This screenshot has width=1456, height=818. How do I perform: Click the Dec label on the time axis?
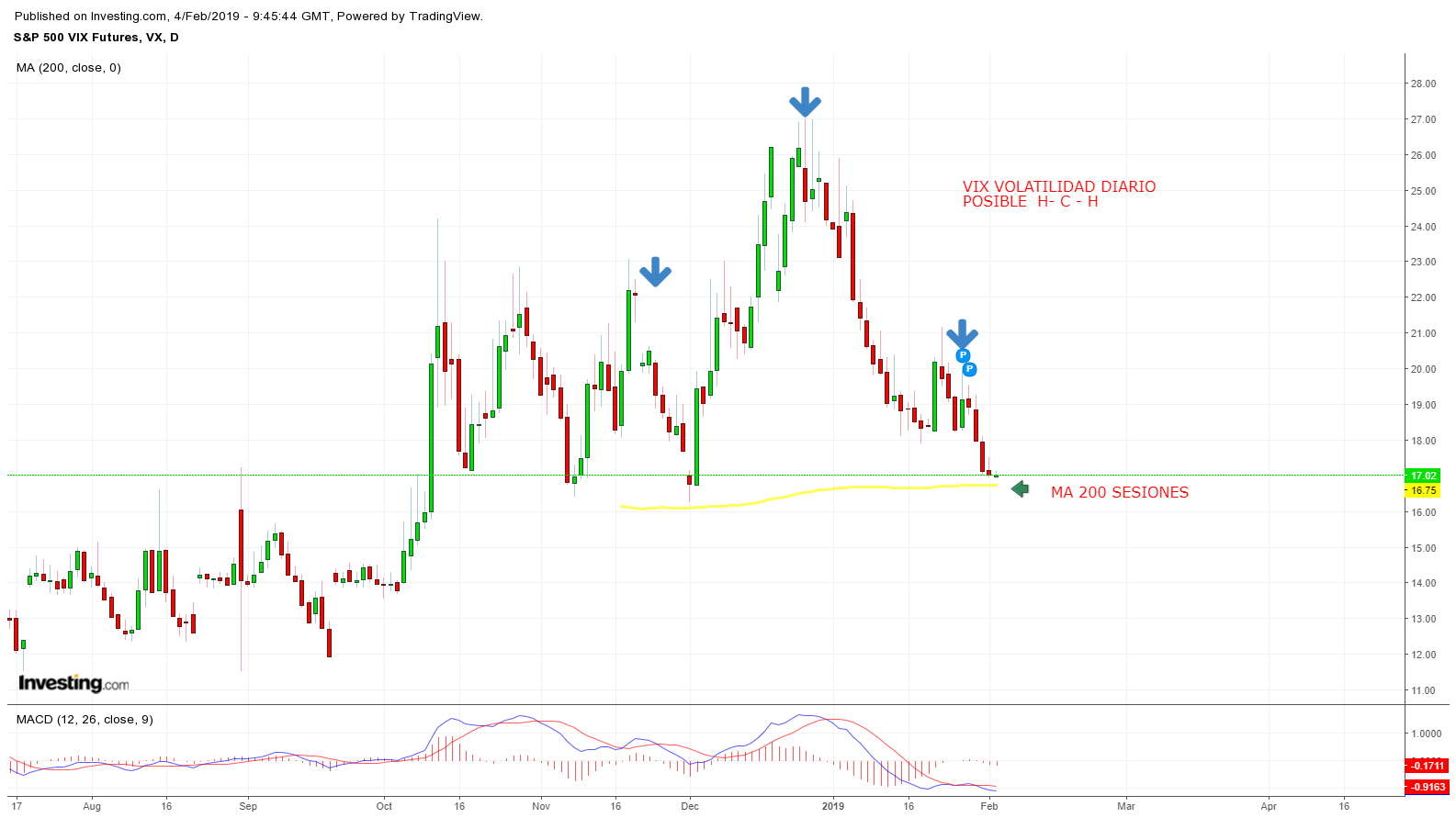(x=690, y=806)
